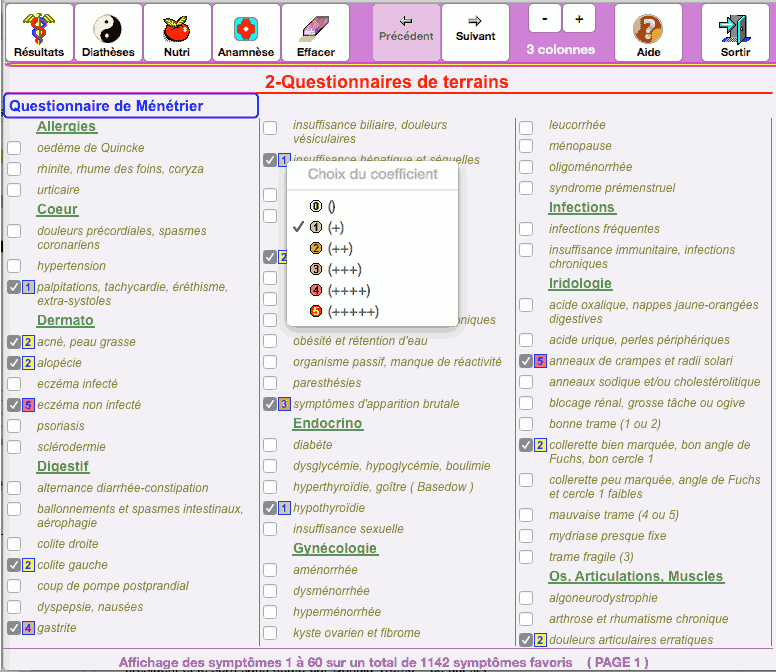Increase columns with plus button
Image resolution: width=776 pixels, height=672 pixels.
(x=579, y=19)
